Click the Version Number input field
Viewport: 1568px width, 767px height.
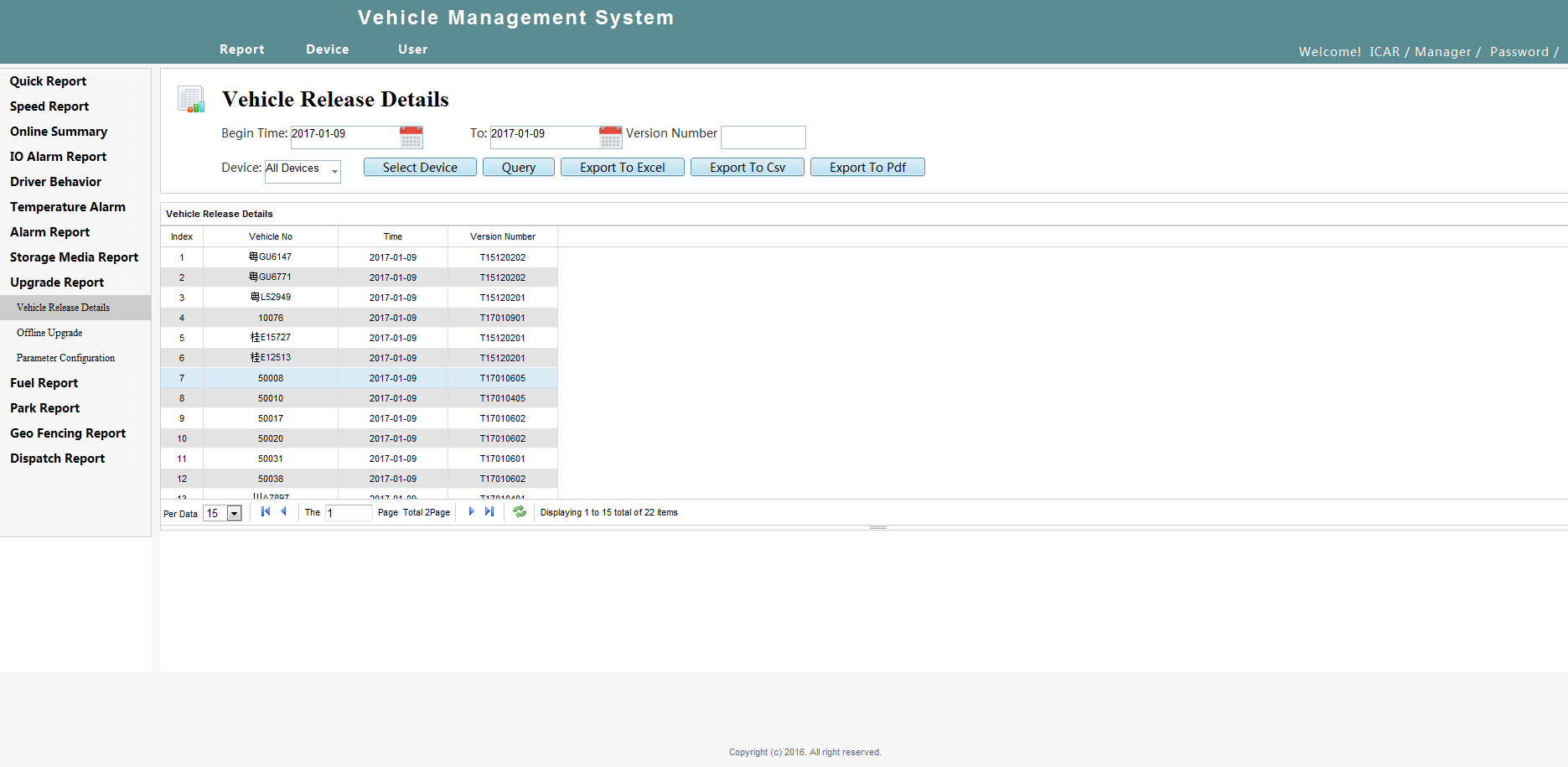[x=763, y=137]
